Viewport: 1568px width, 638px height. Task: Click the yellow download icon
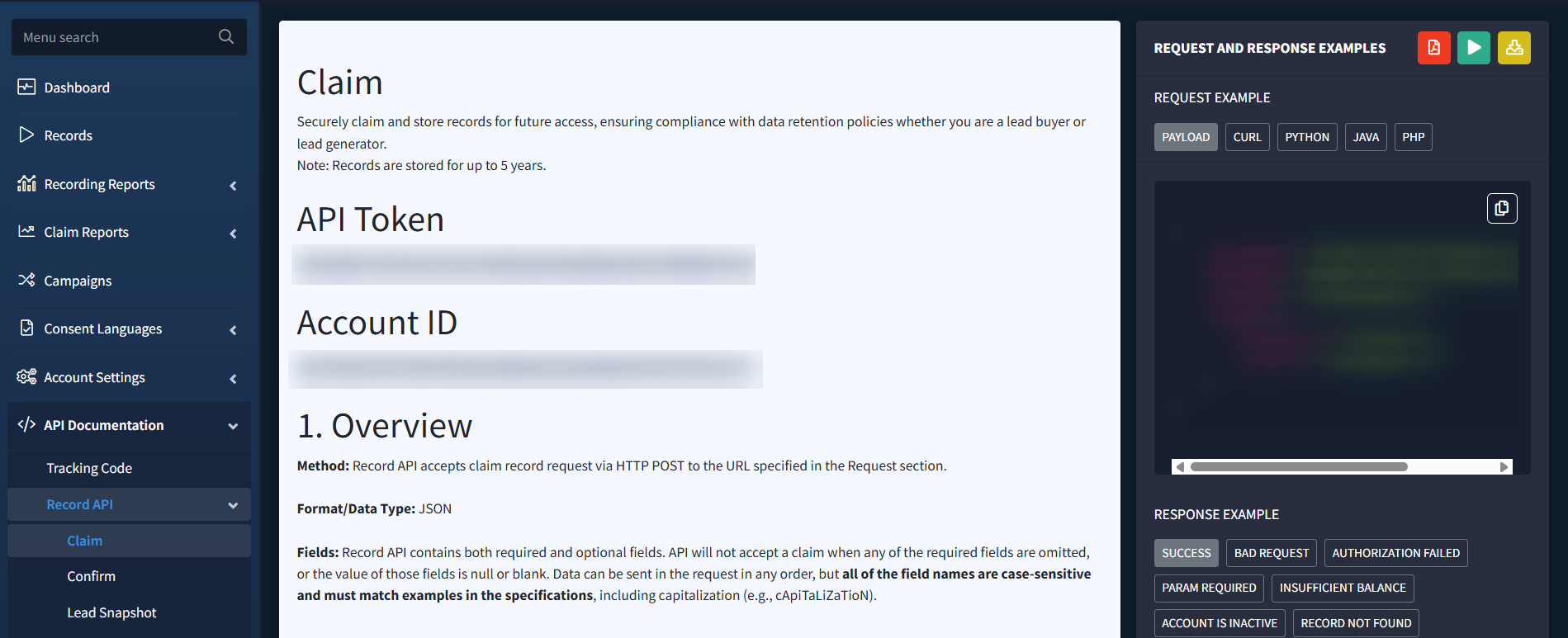(x=1514, y=48)
